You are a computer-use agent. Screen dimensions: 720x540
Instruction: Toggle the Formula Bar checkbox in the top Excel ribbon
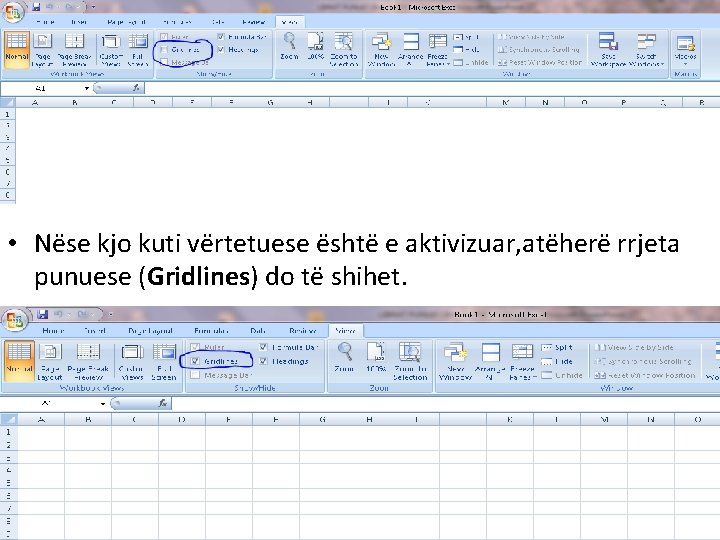click(221, 36)
